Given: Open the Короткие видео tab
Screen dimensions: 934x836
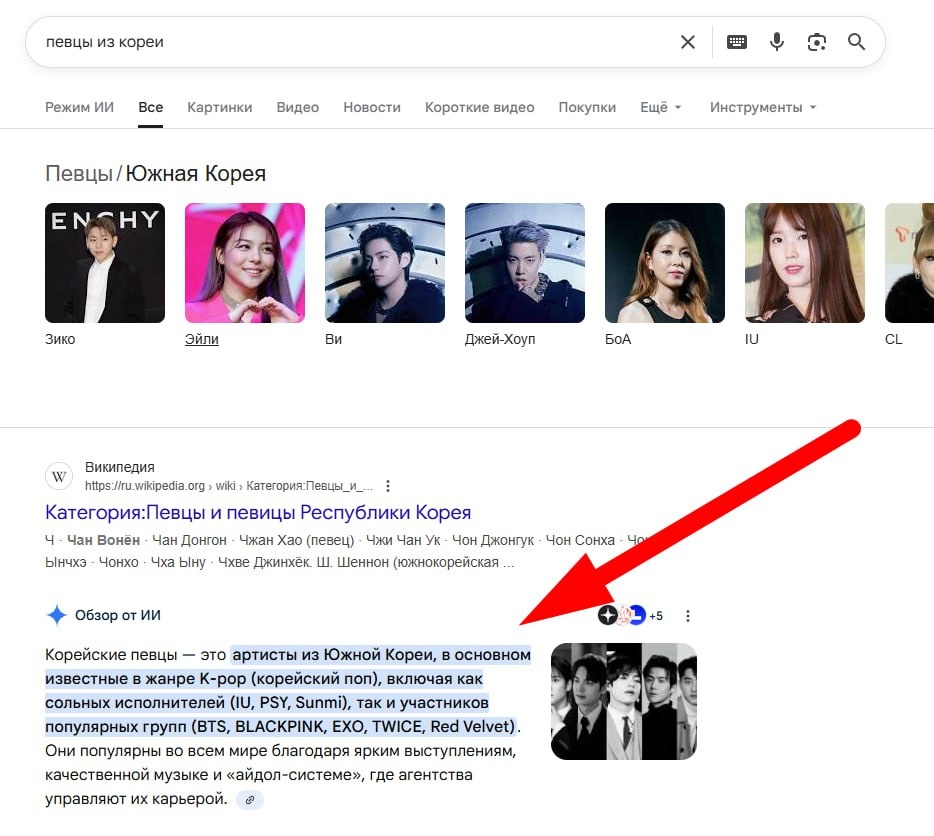Looking at the screenshot, I should coord(480,107).
